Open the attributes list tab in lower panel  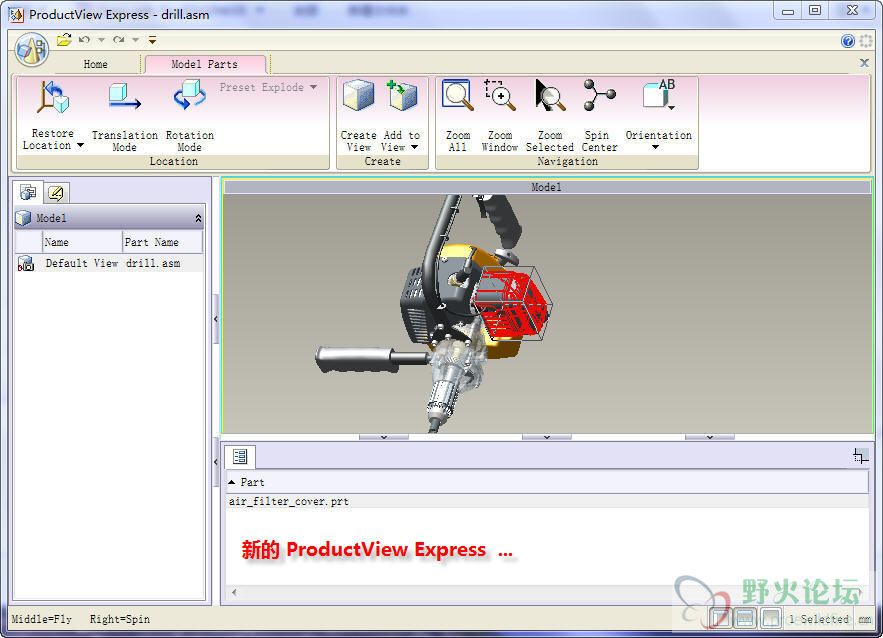coord(240,457)
